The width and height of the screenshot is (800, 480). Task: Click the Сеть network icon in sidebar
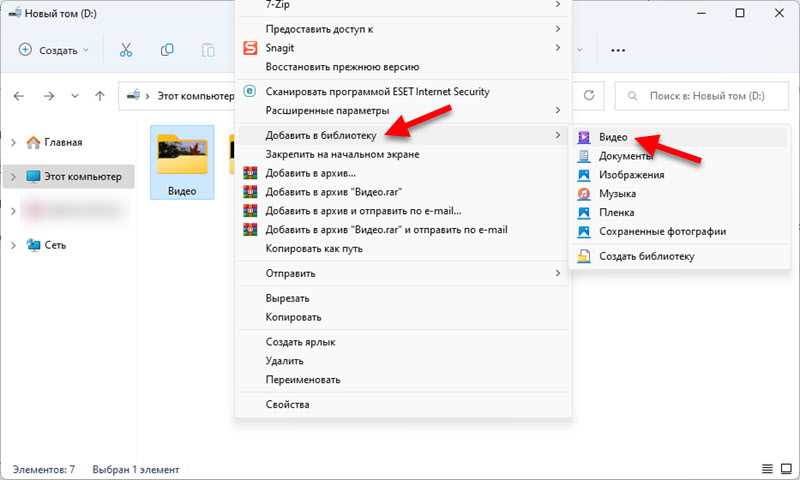coord(34,245)
